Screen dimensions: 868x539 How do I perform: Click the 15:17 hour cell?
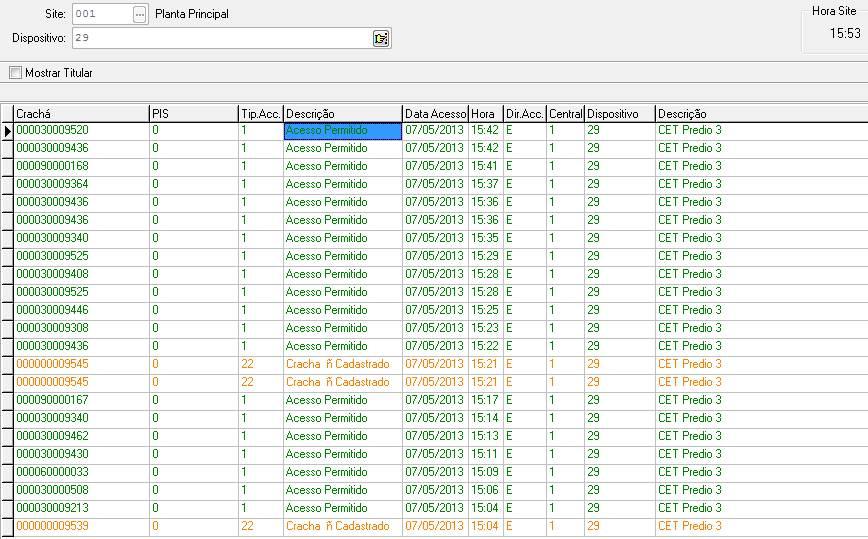[485, 400]
